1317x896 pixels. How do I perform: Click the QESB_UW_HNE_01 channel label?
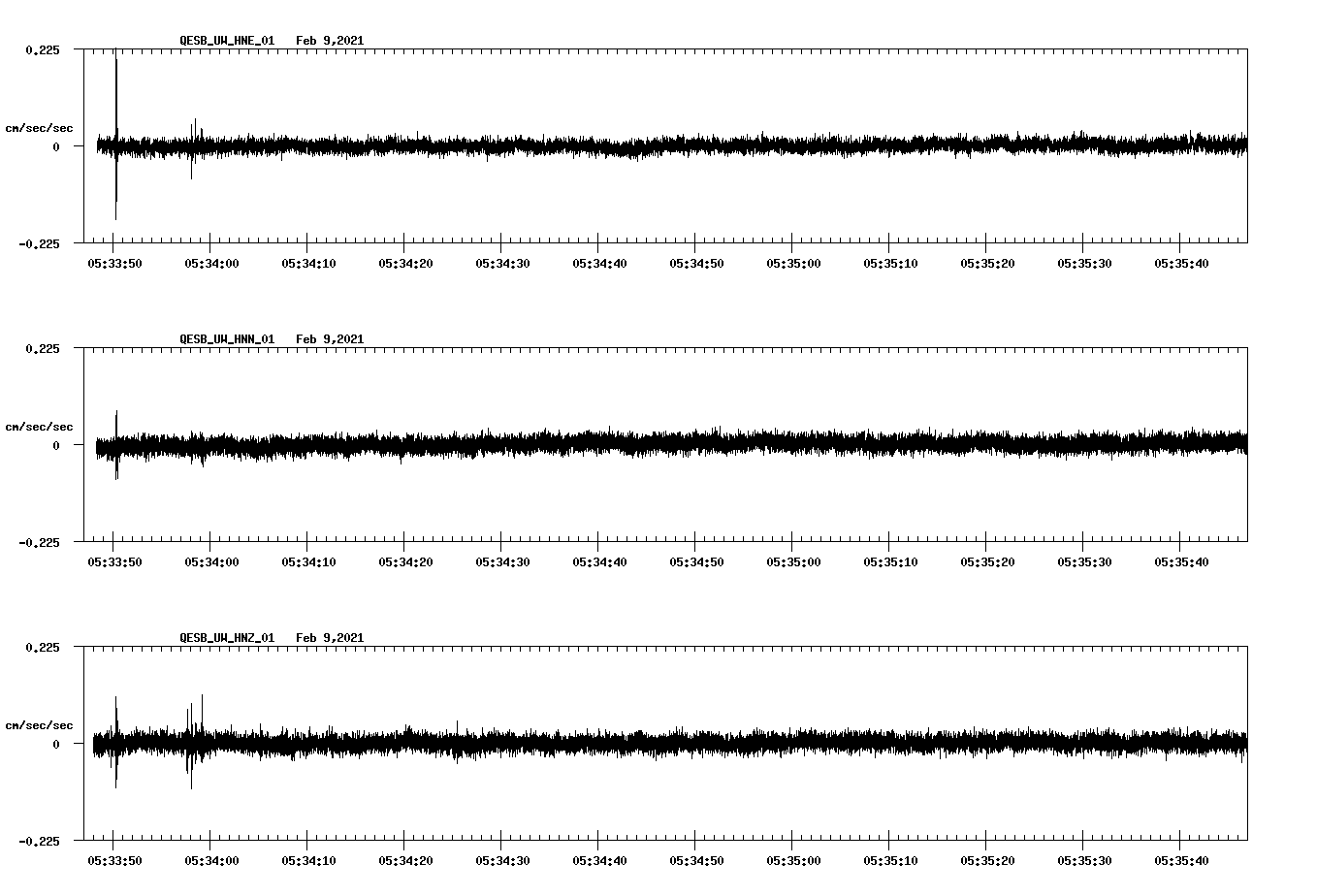(225, 41)
